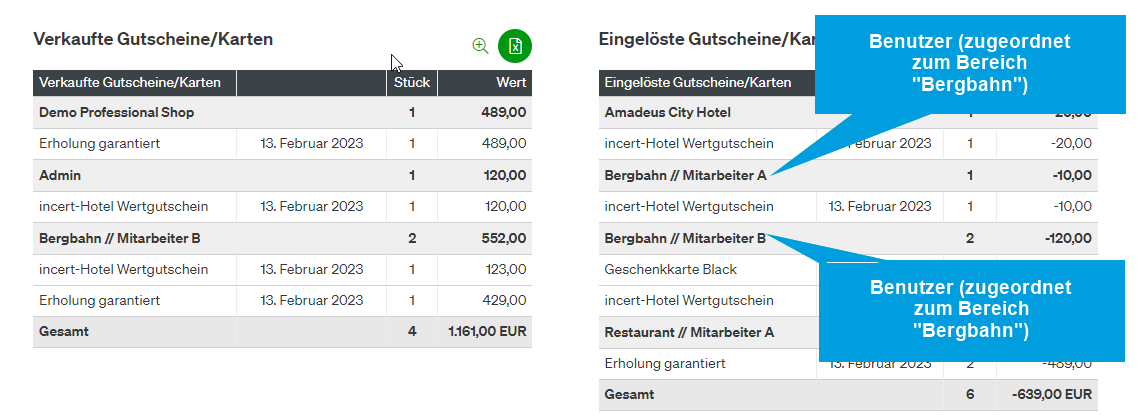Click incert-Hotel Wertgutschein 123,00 entry
Viewport: 1139px width, 417px height.
click(x=283, y=270)
